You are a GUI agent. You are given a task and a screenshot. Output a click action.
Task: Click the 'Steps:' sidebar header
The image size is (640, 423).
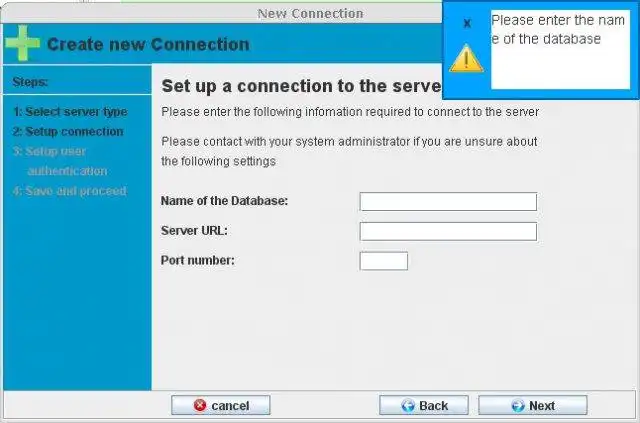(30, 82)
